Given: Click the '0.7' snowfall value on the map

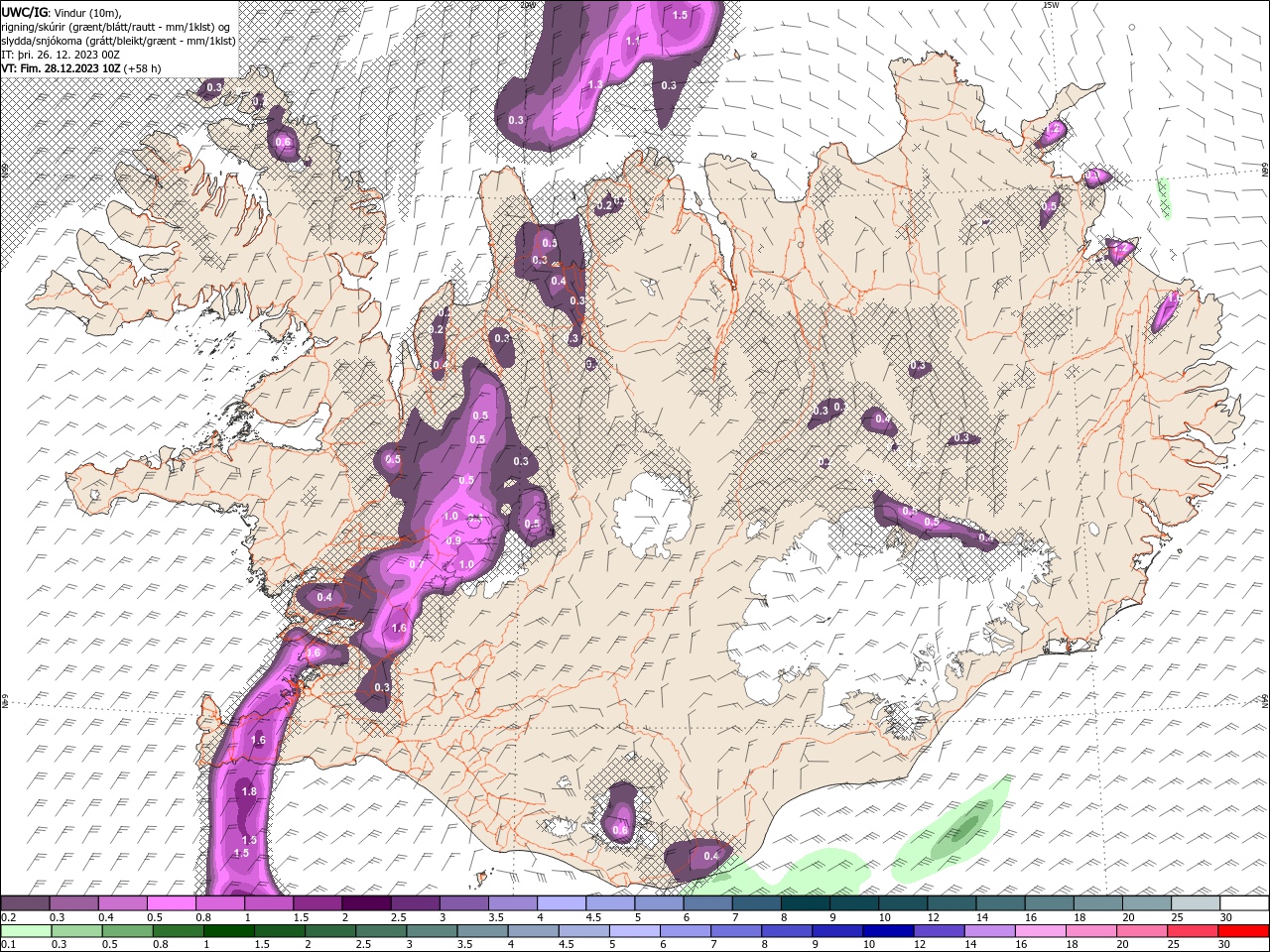Looking at the screenshot, I should point(417,564).
